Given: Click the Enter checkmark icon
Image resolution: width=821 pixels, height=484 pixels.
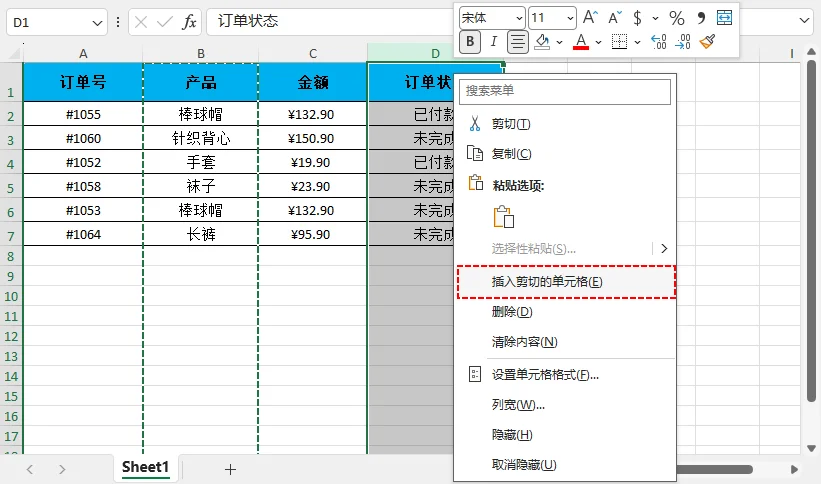Looking at the screenshot, I should tap(164, 22).
